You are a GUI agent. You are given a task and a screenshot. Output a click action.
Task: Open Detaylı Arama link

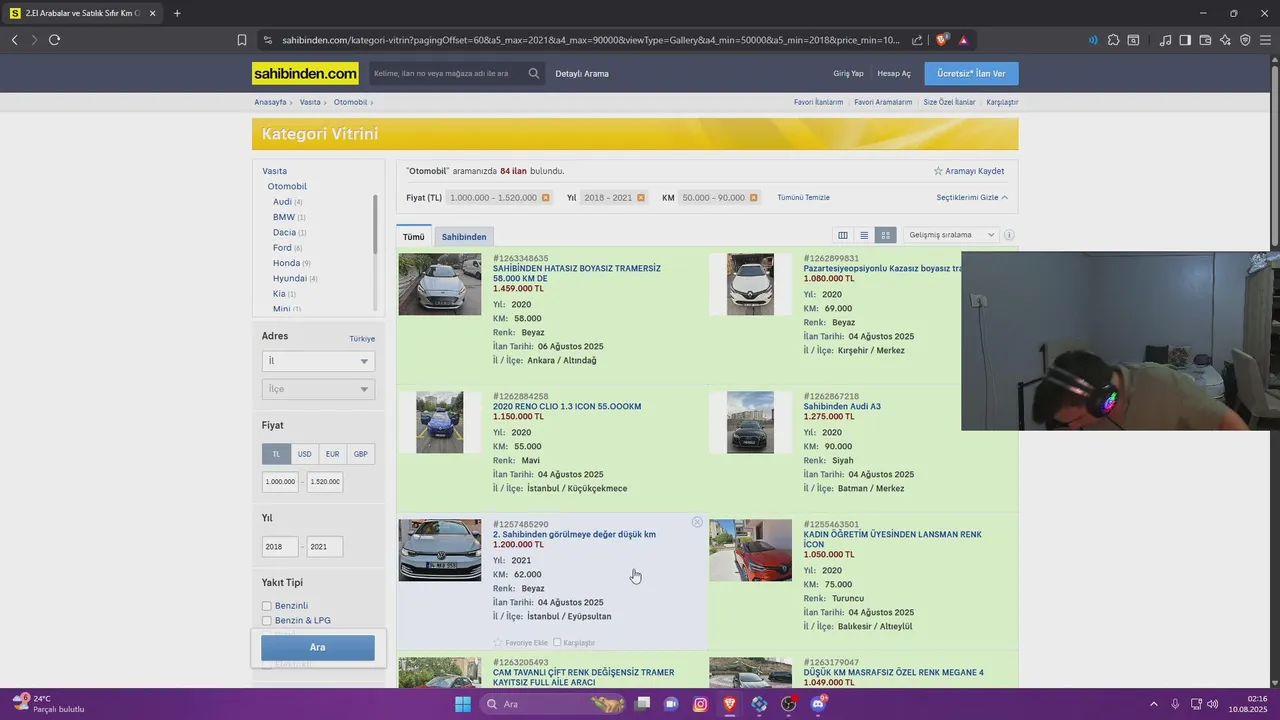pyautogui.click(x=582, y=73)
